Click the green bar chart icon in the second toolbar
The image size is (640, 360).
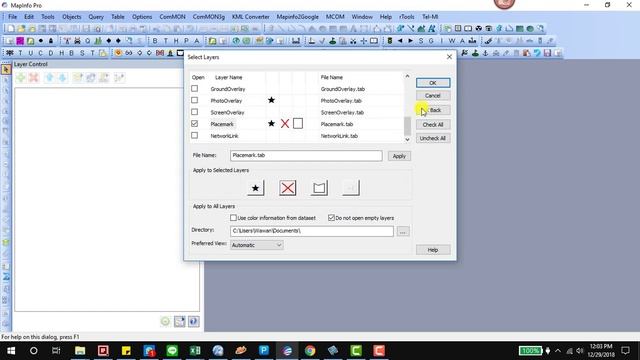pyautogui.click(x=98, y=41)
